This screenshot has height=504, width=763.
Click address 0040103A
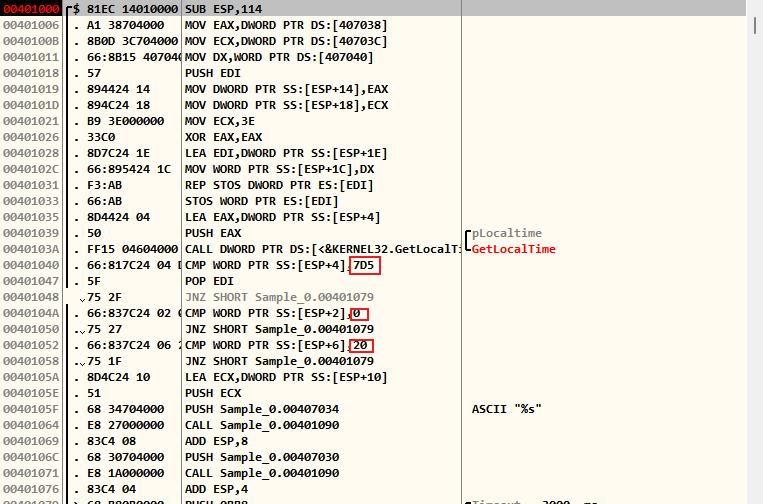pyautogui.click(x=31, y=250)
